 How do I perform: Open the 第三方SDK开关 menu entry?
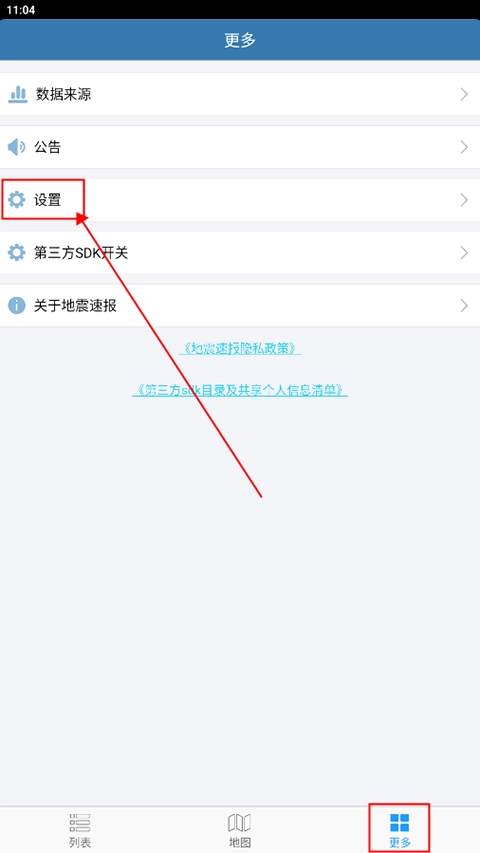pyautogui.click(x=240, y=252)
